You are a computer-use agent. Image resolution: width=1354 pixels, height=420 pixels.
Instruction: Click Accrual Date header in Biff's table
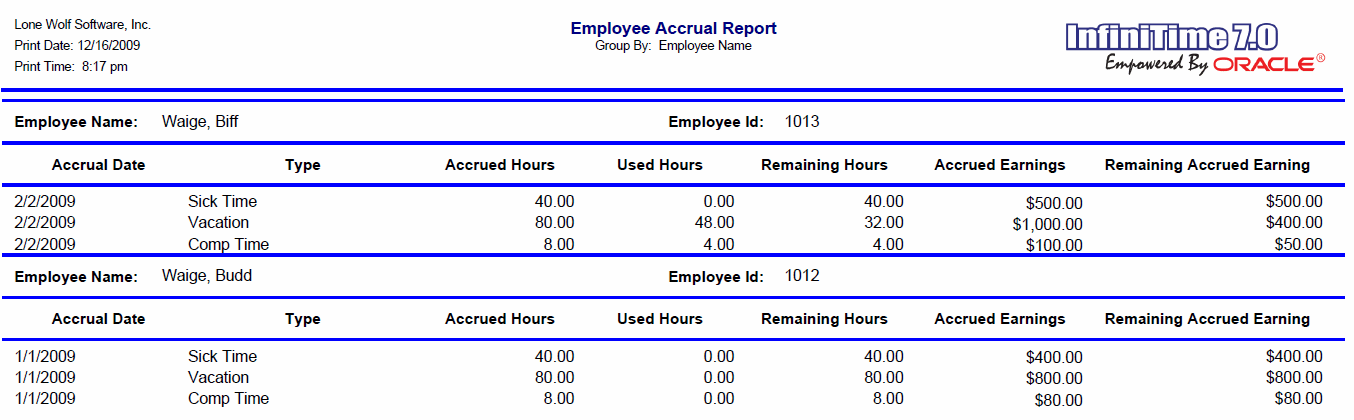(x=98, y=165)
